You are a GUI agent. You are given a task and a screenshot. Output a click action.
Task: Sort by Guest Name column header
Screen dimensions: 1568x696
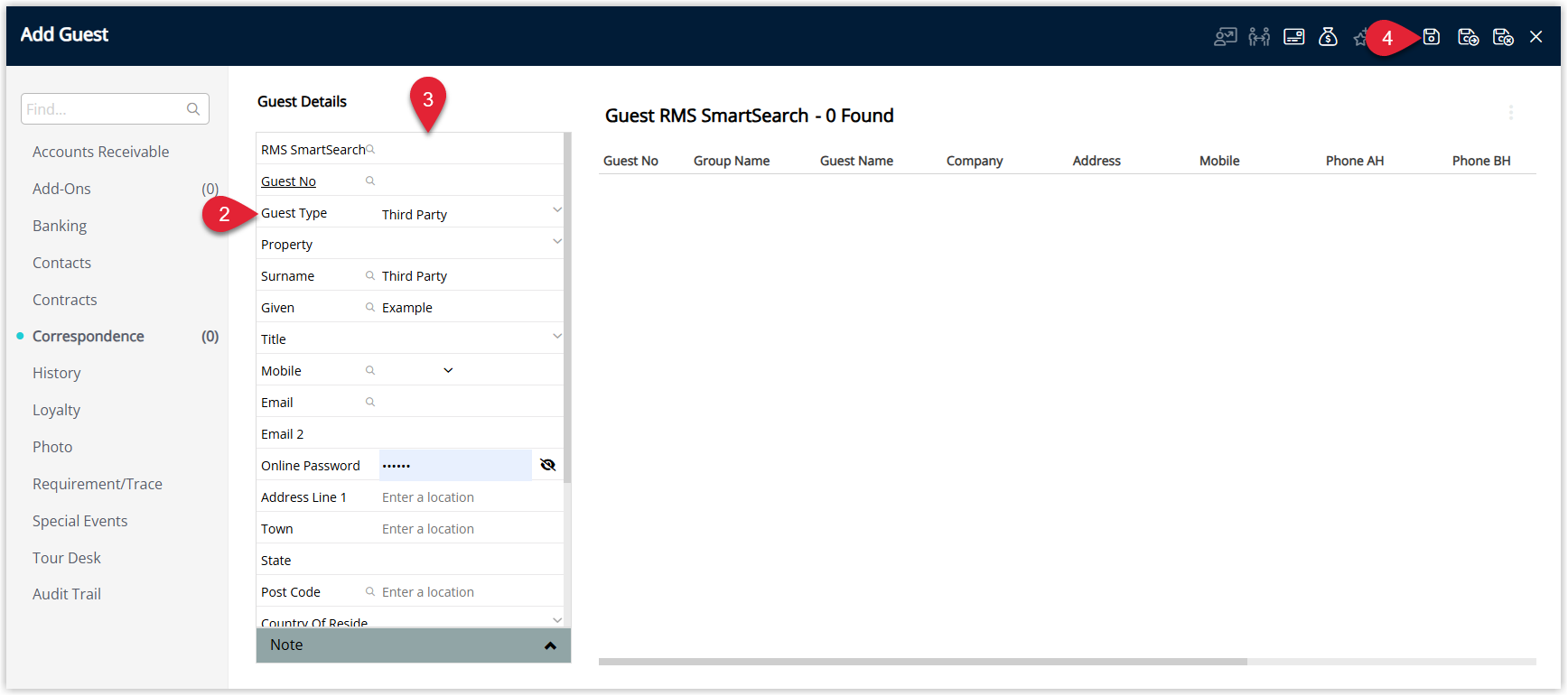coord(856,161)
